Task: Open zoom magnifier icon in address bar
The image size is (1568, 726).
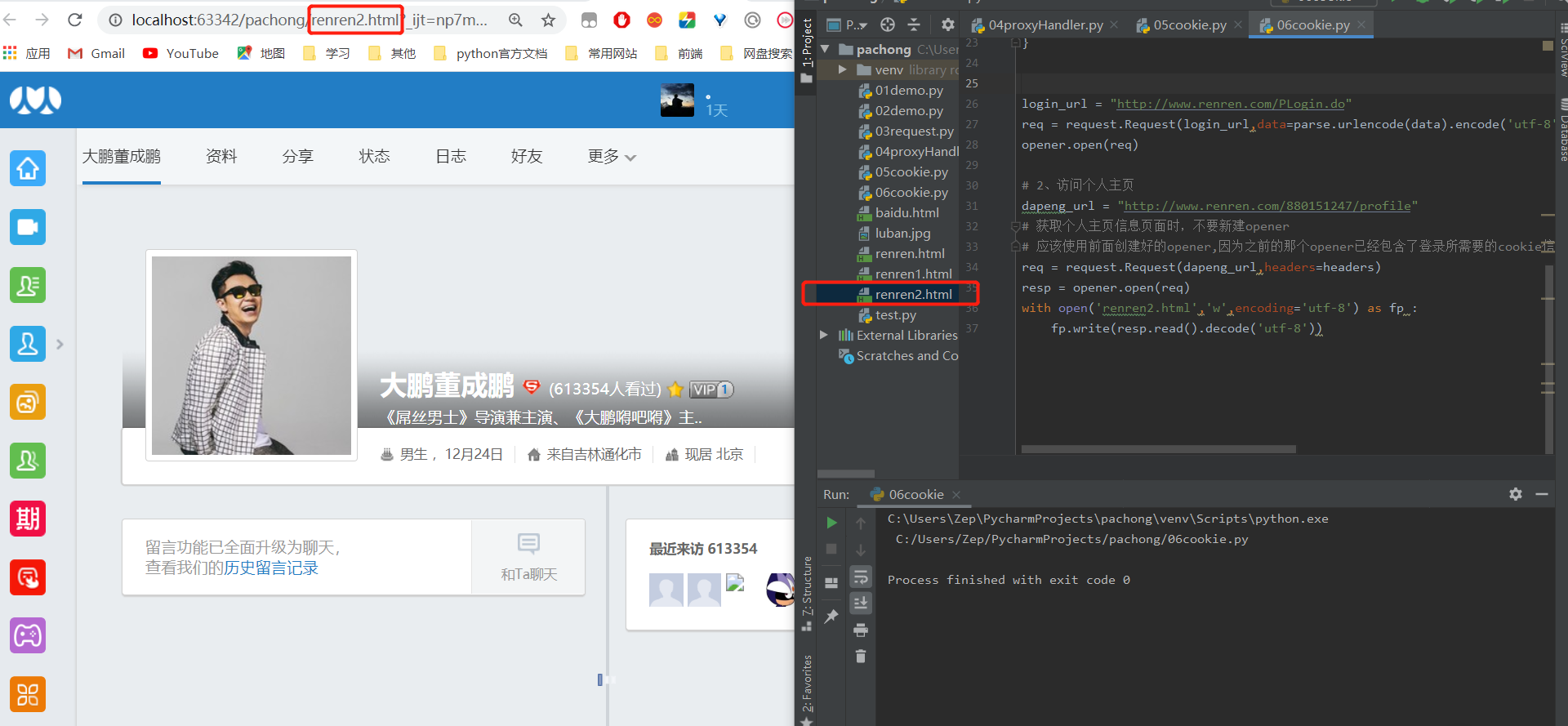Action: point(516,20)
